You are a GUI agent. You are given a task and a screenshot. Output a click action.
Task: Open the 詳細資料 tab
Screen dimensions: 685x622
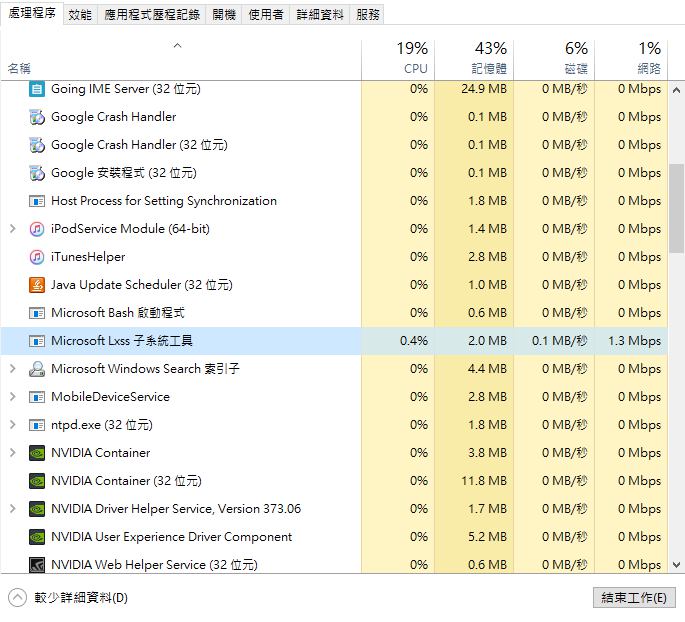(x=320, y=15)
